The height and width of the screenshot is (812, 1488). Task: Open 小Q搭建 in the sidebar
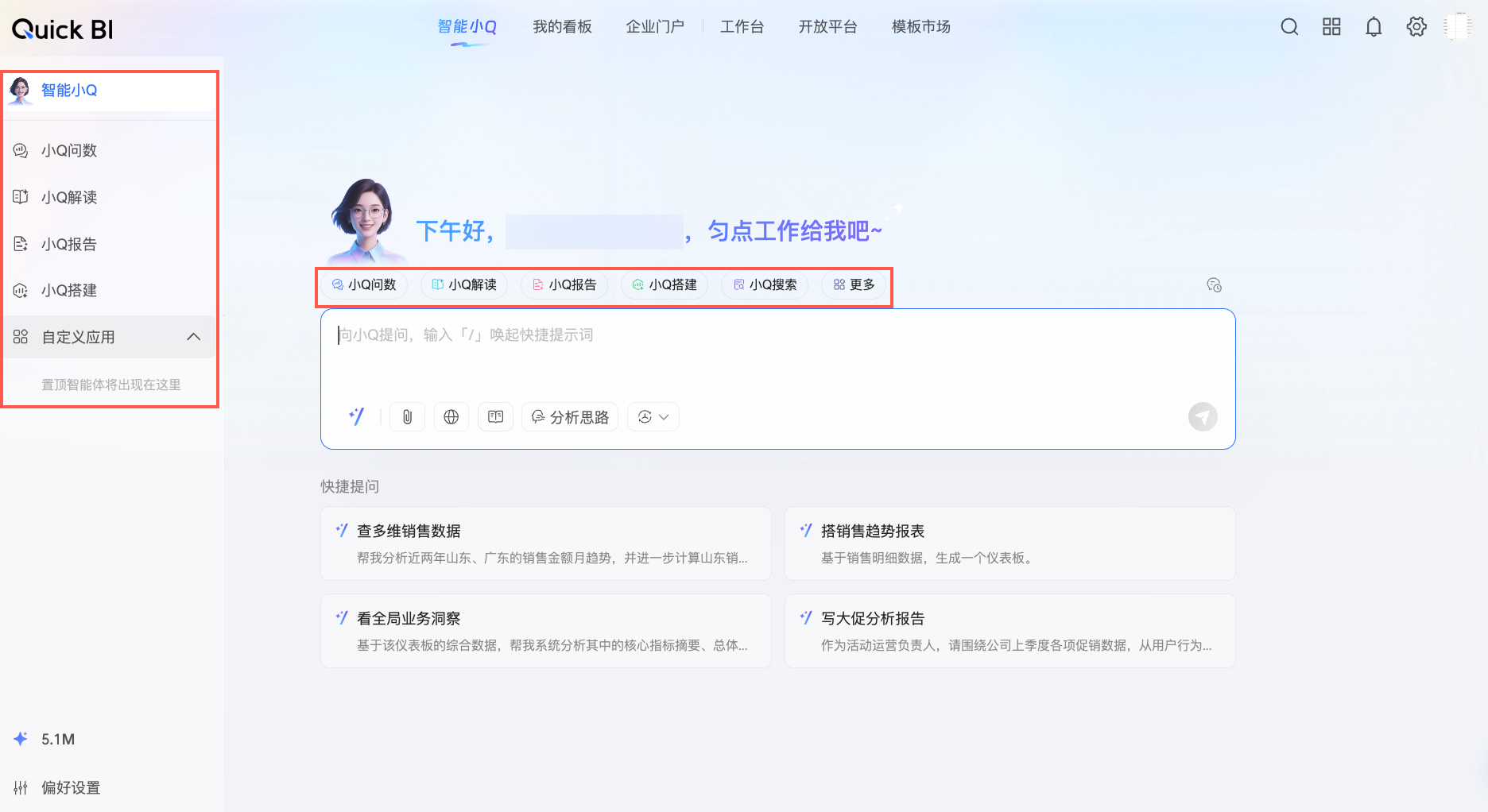pos(110,290)
